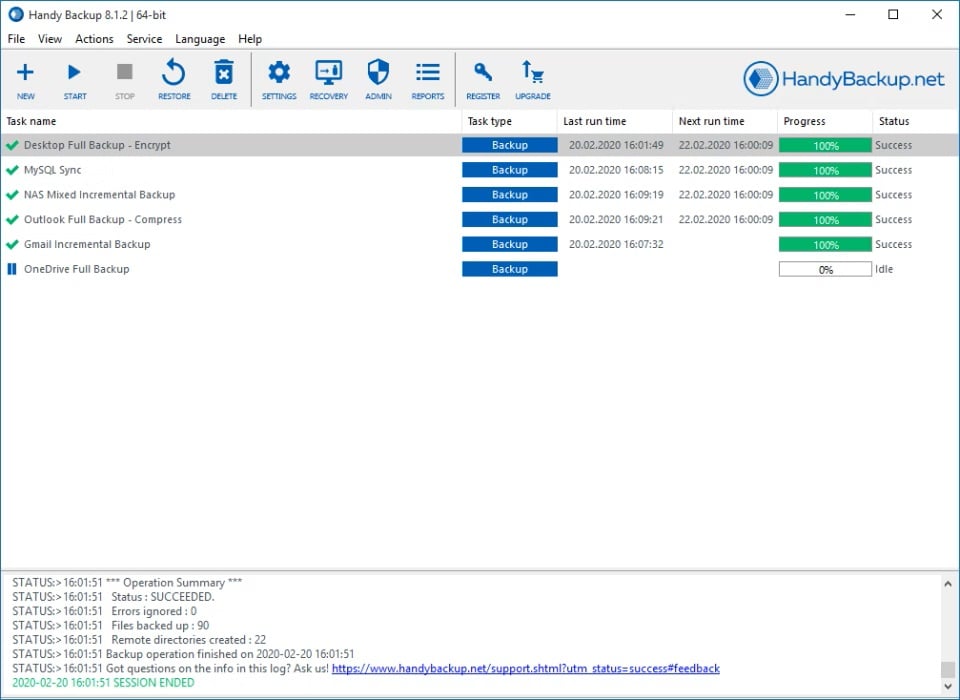Click the HandyBackup.net logo
This screenshot has width=960, height=700.
pyautogui.click(x=844, y=79)
